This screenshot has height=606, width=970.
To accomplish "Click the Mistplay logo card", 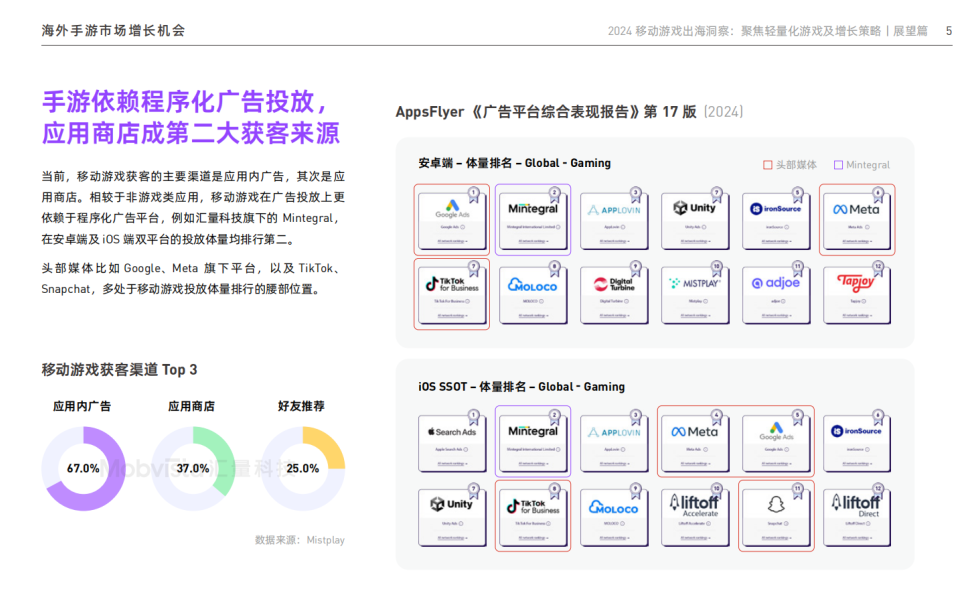I will pyautogui.click(x=695, y=294).
